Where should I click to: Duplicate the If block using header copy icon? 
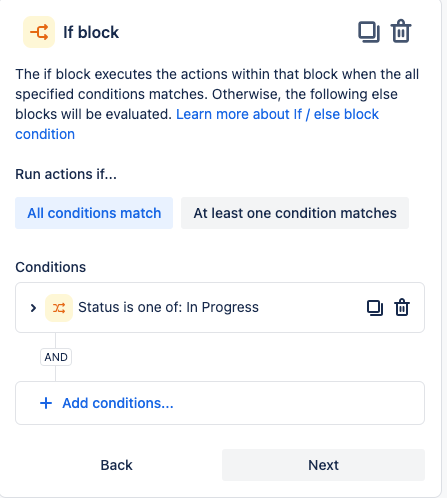pyautogui.click(x=369, y=32)
